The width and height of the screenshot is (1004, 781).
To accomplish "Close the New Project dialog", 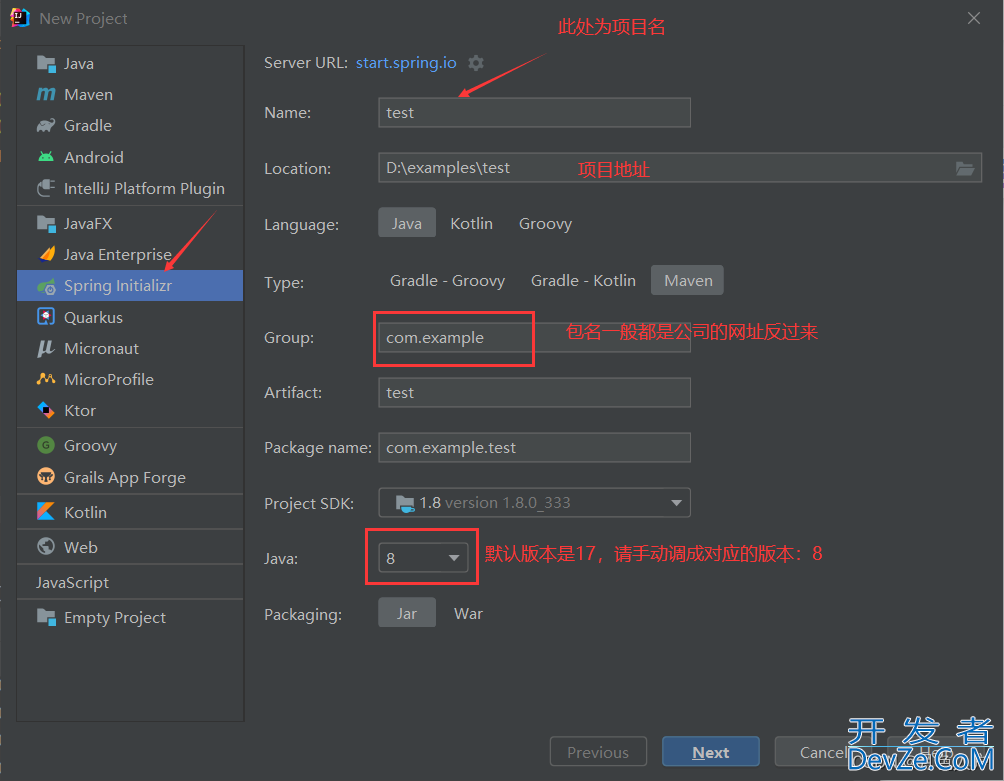I will (x=974, y=19).
